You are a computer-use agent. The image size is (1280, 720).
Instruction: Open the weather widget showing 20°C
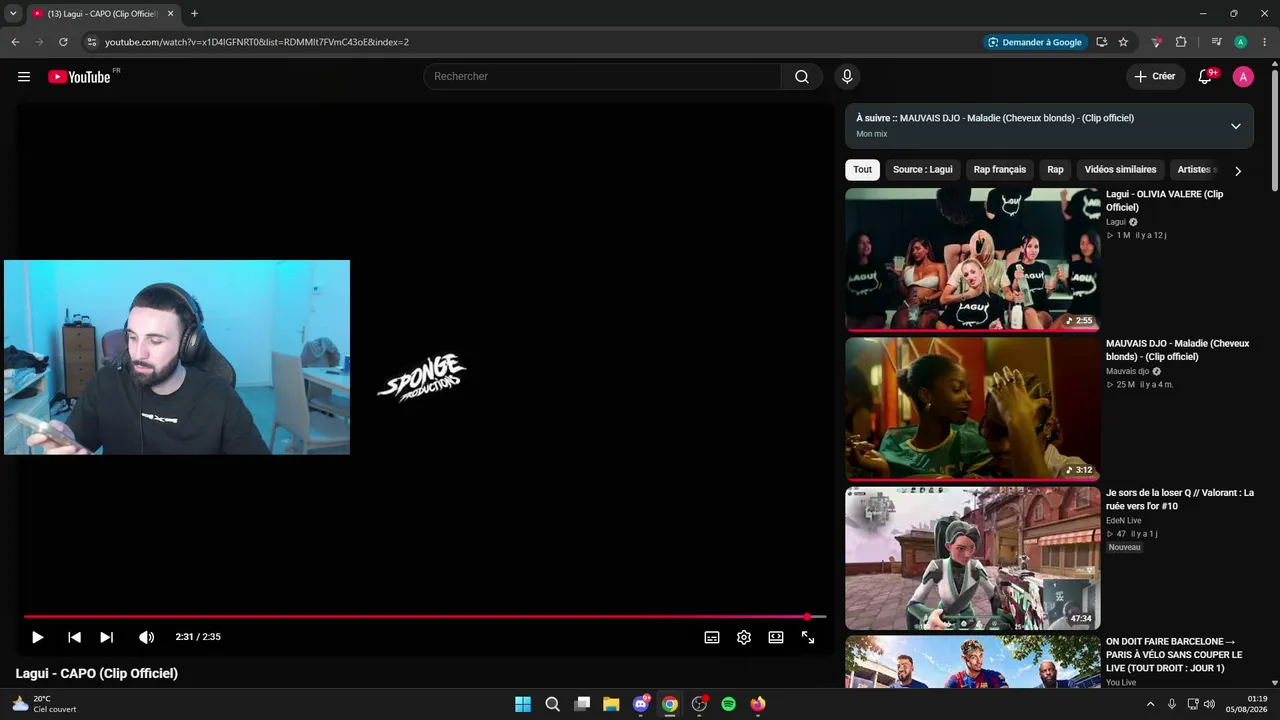pos(44,704)
